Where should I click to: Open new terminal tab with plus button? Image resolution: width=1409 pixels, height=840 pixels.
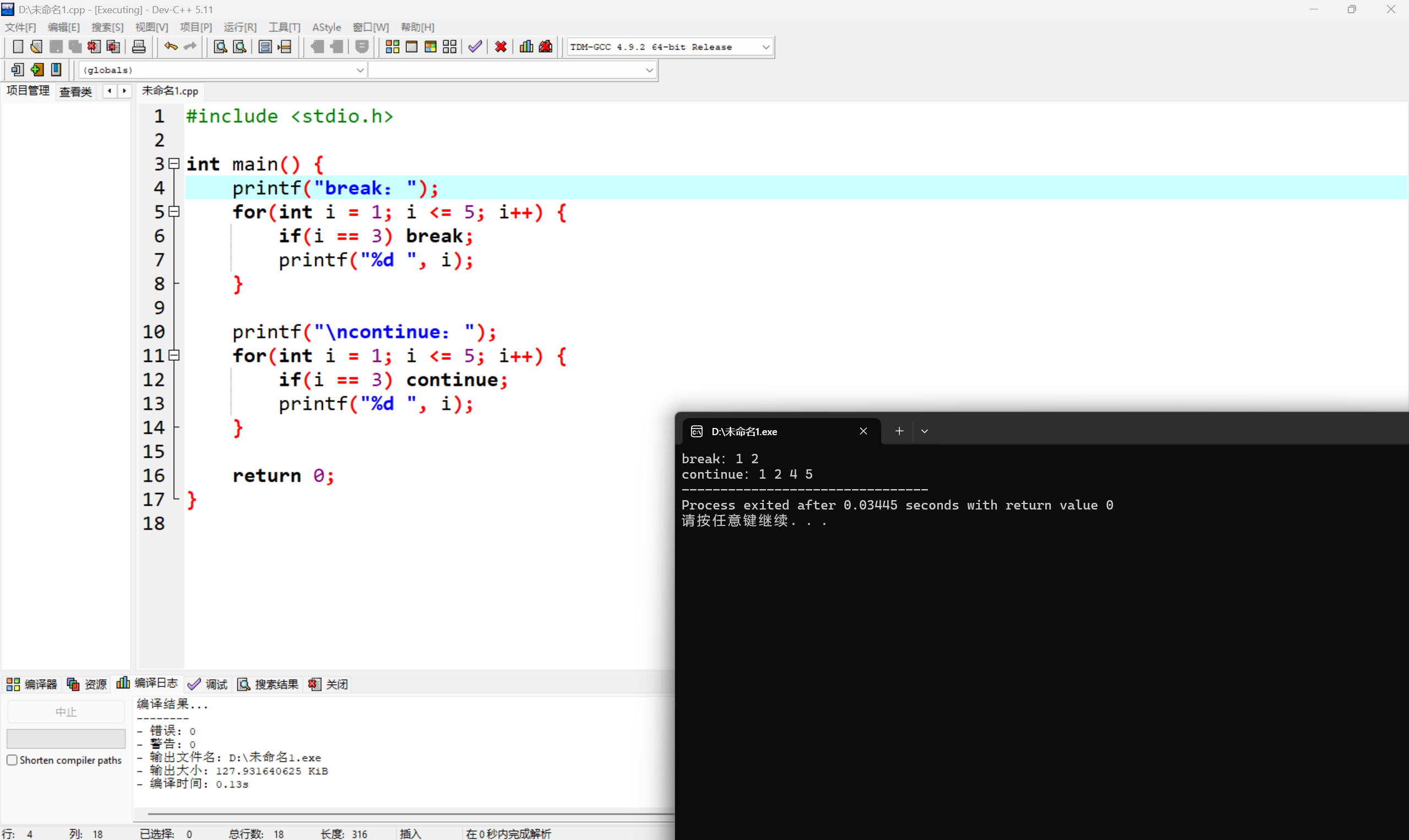click(x=899, y=431)
